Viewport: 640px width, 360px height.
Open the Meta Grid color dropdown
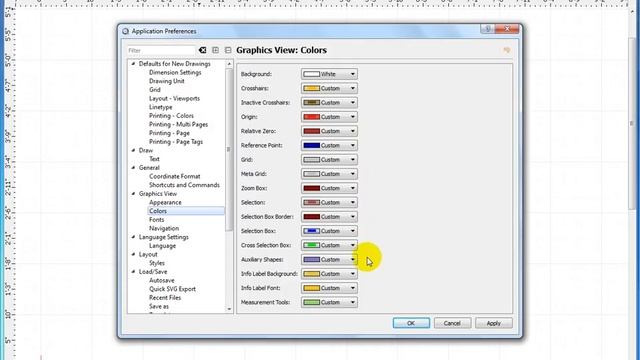click(329, 174)
